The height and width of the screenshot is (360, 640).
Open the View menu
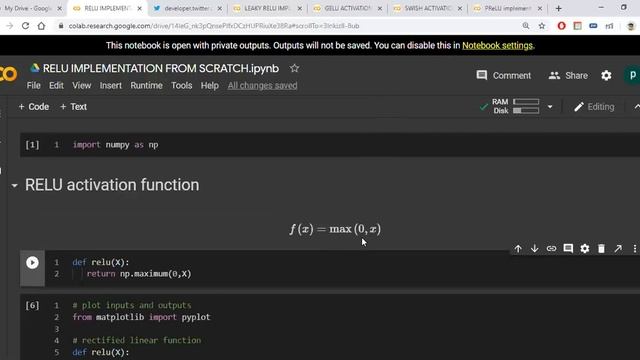(82, 85)
